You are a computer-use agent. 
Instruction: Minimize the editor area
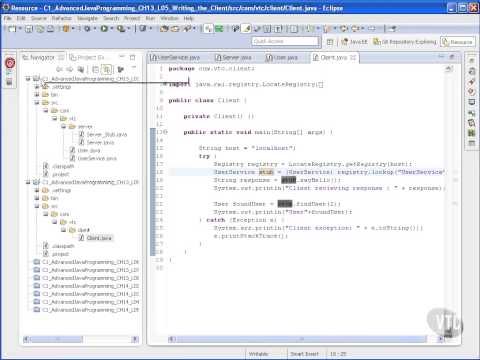(441, 57)
